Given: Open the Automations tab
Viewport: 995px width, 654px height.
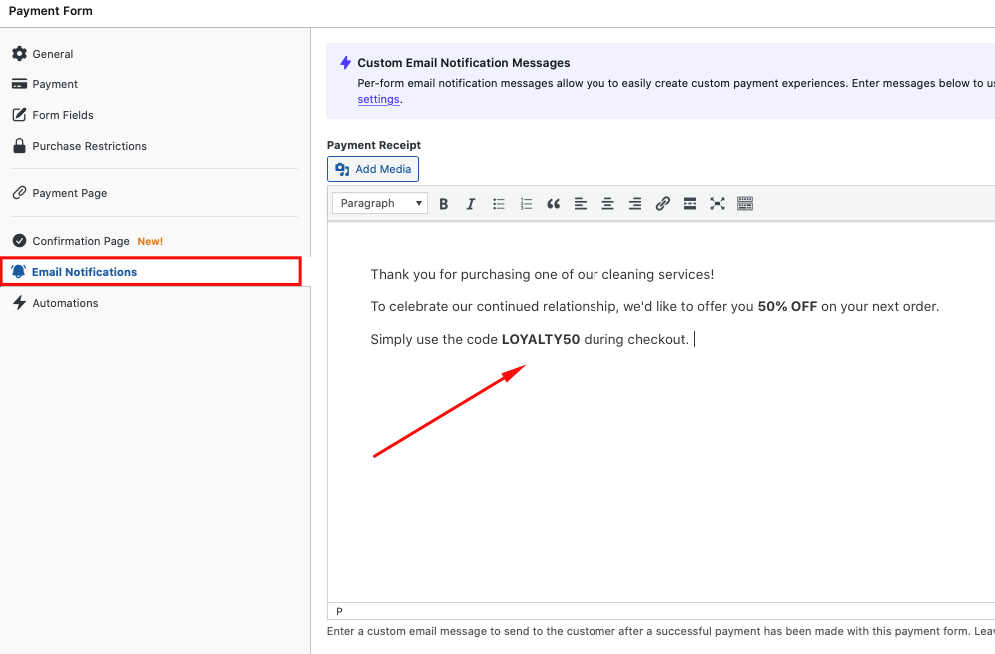Looking at the screenshot, I should click(65, 303).
